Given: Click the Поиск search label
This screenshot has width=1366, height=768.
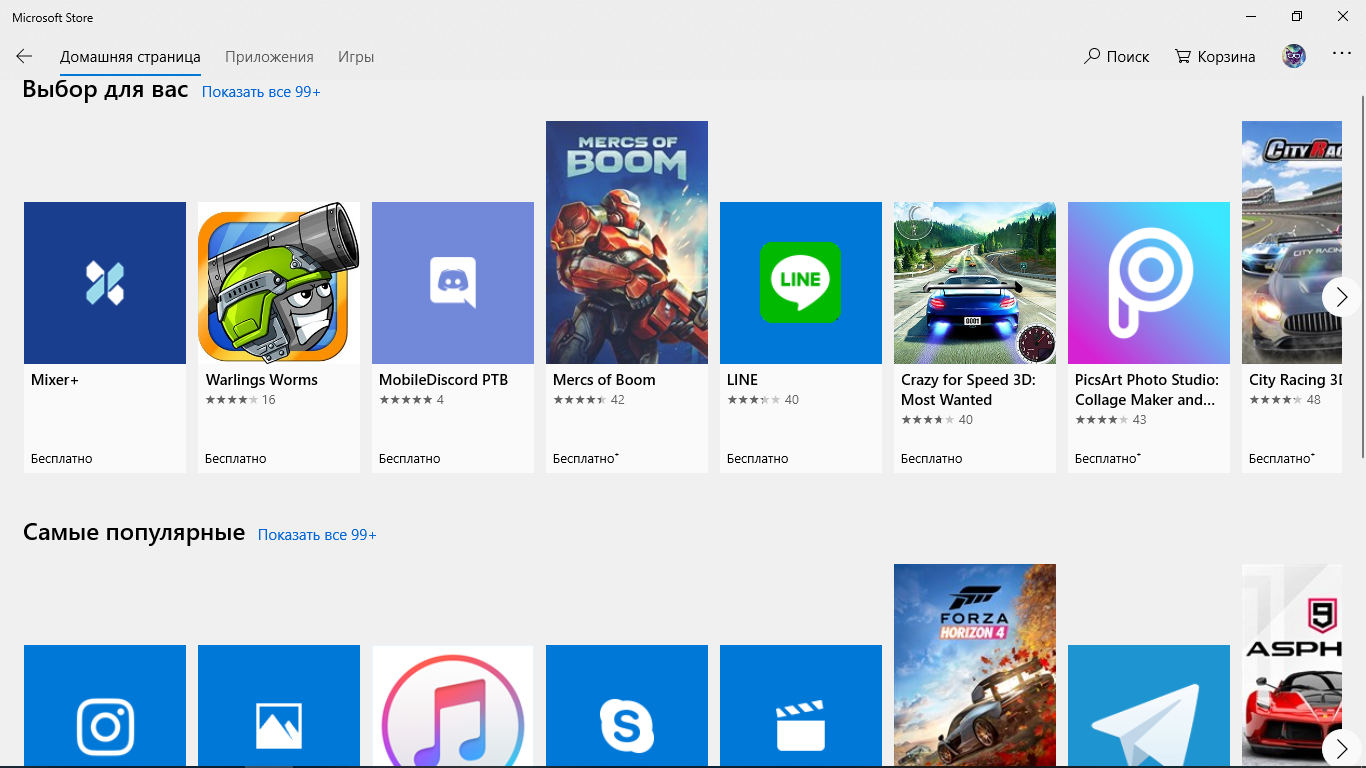Looking at the screenshot, I should coord(1128,57).
